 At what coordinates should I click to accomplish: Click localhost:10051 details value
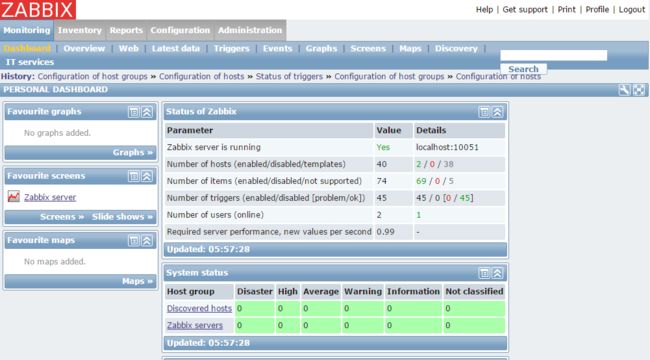(x=447, y=147)
